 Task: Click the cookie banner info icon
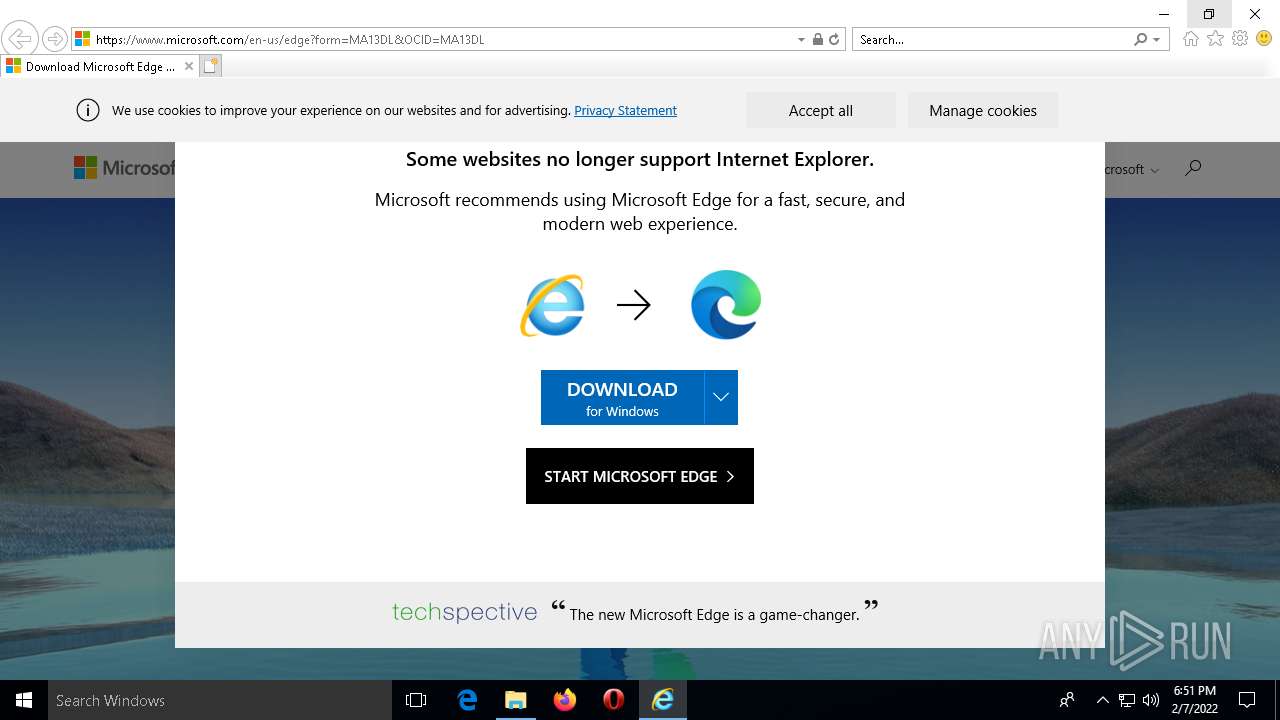coord(88,111)
